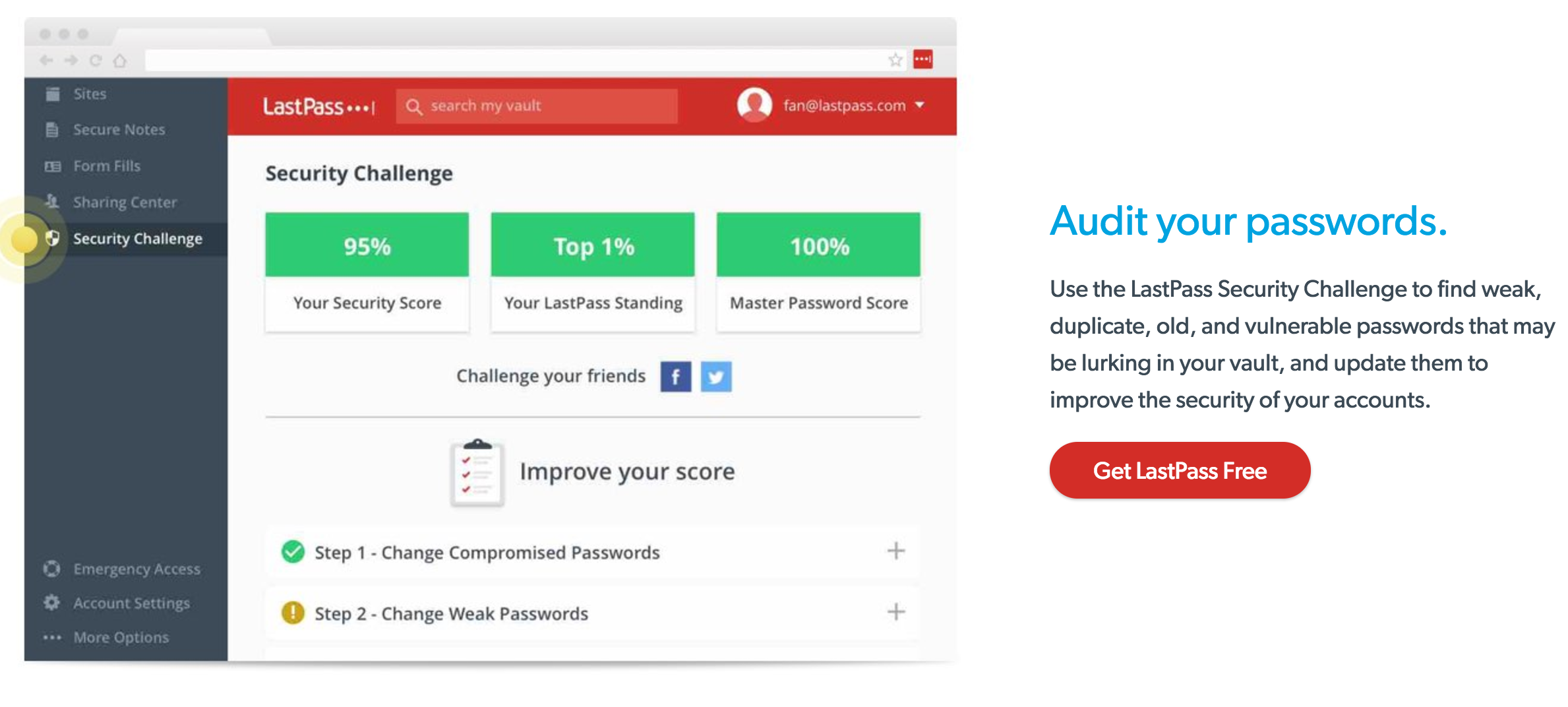Share on Facebook icon

(x=676, y=377)
